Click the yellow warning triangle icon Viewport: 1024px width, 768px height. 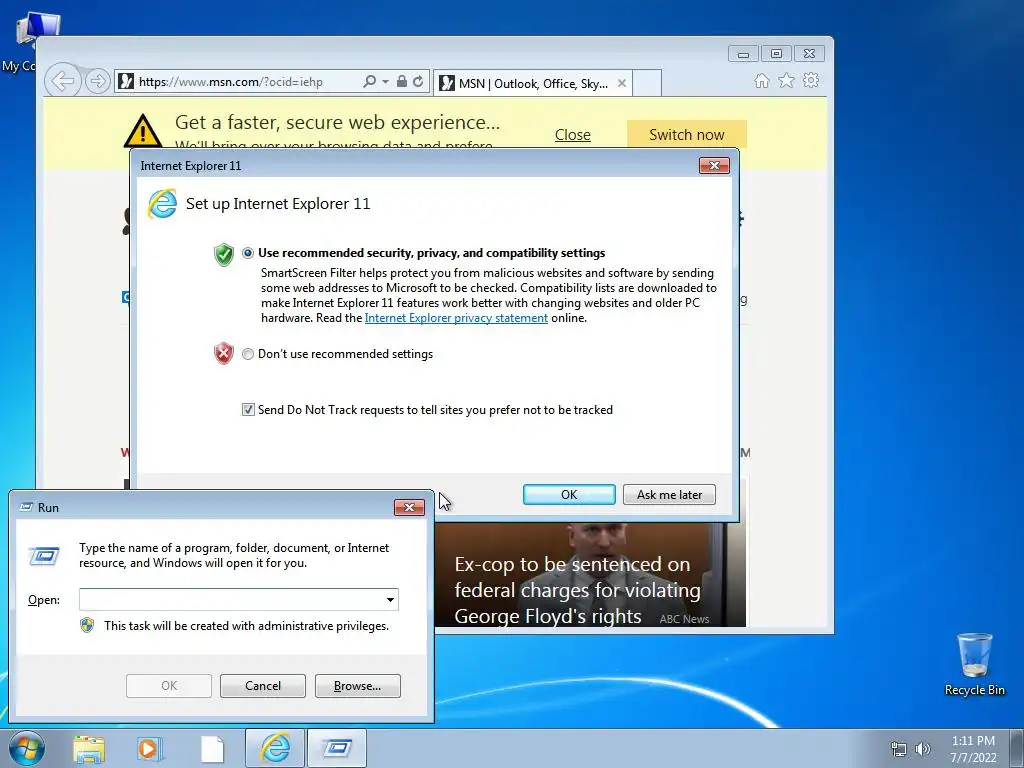tap(143, 131)
